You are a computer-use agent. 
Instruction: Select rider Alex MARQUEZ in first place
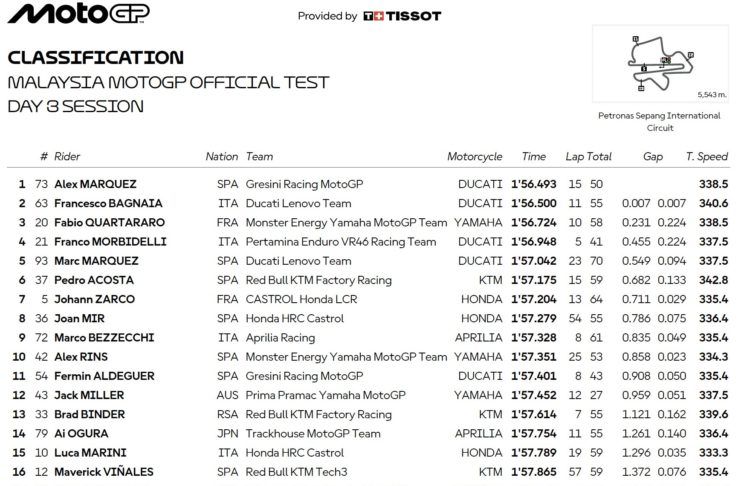95,185
